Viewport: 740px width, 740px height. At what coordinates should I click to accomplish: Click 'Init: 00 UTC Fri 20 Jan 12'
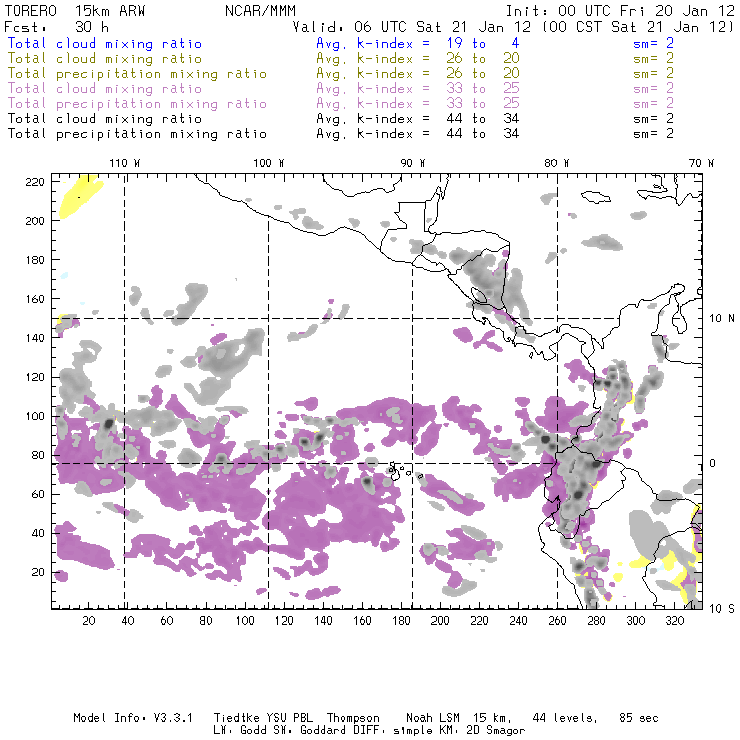pos(620,11)
